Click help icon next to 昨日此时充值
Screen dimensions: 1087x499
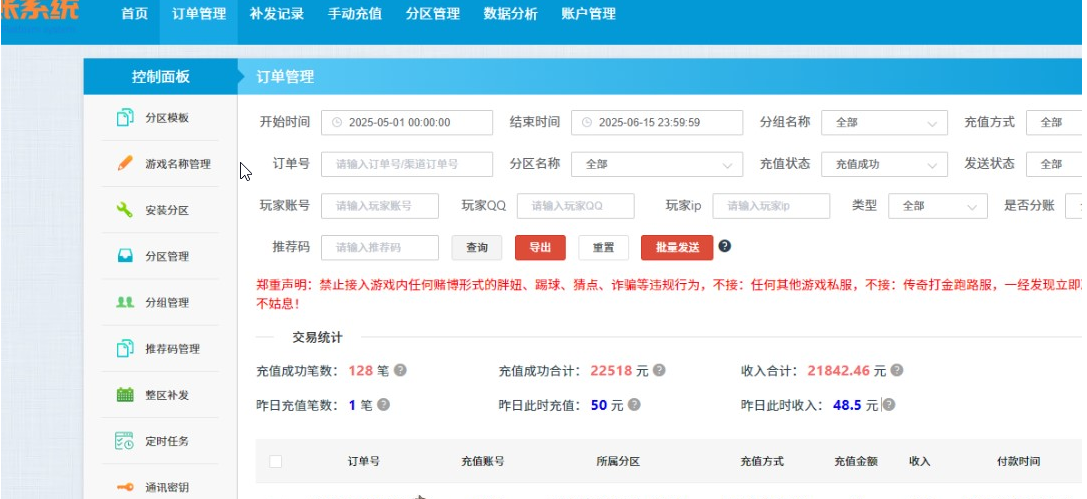tap(634, 405)
